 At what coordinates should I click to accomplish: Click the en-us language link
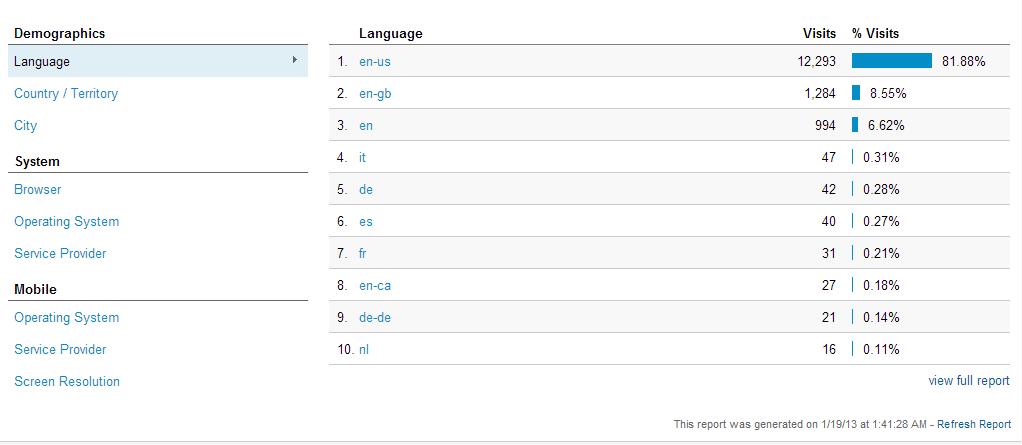(x=375, y=62)
